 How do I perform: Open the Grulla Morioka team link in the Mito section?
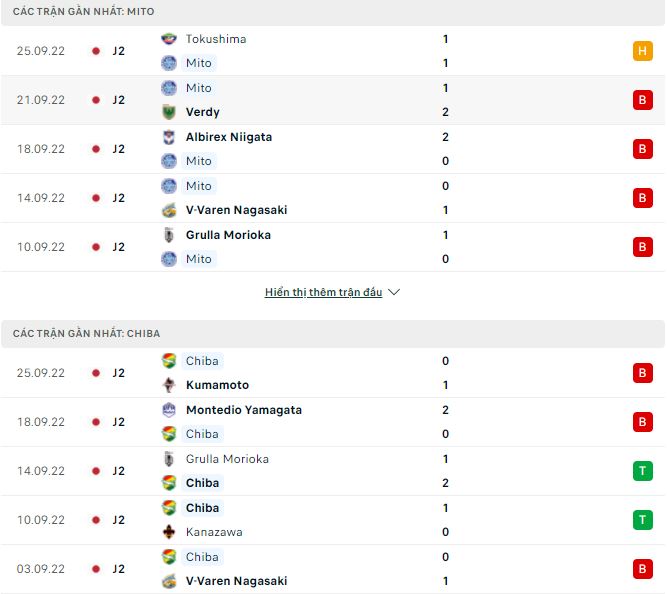(x=228, y=235)
